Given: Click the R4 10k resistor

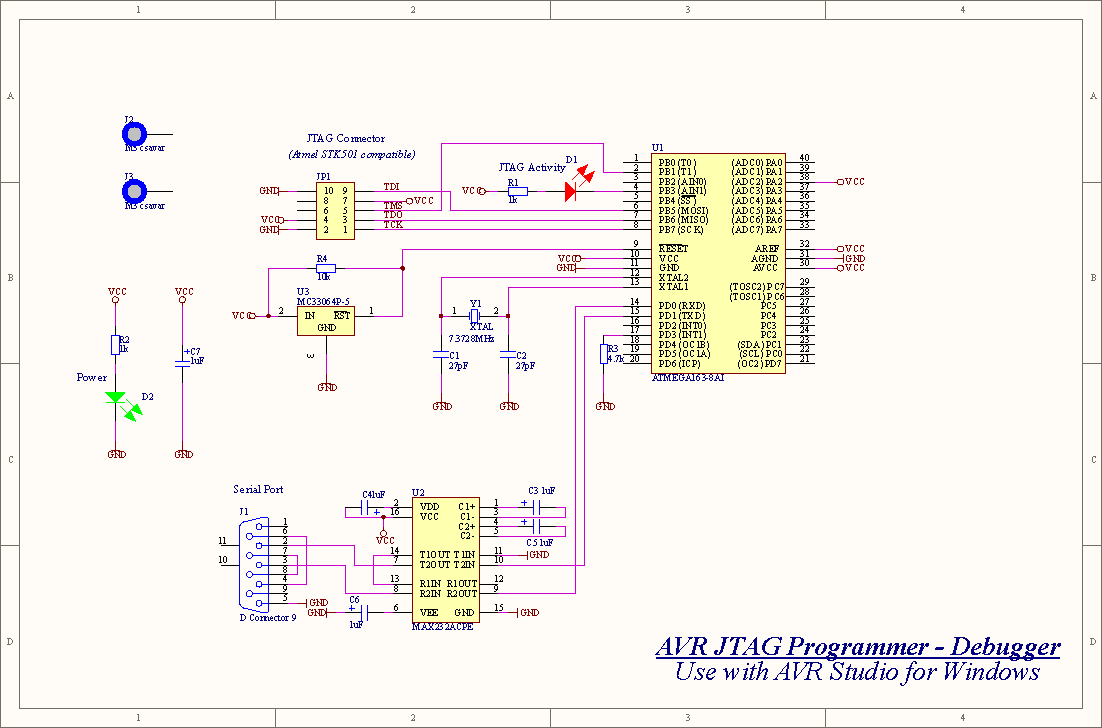Looking at the screenshot, I should pyautogui.click(x=324, y=268).
